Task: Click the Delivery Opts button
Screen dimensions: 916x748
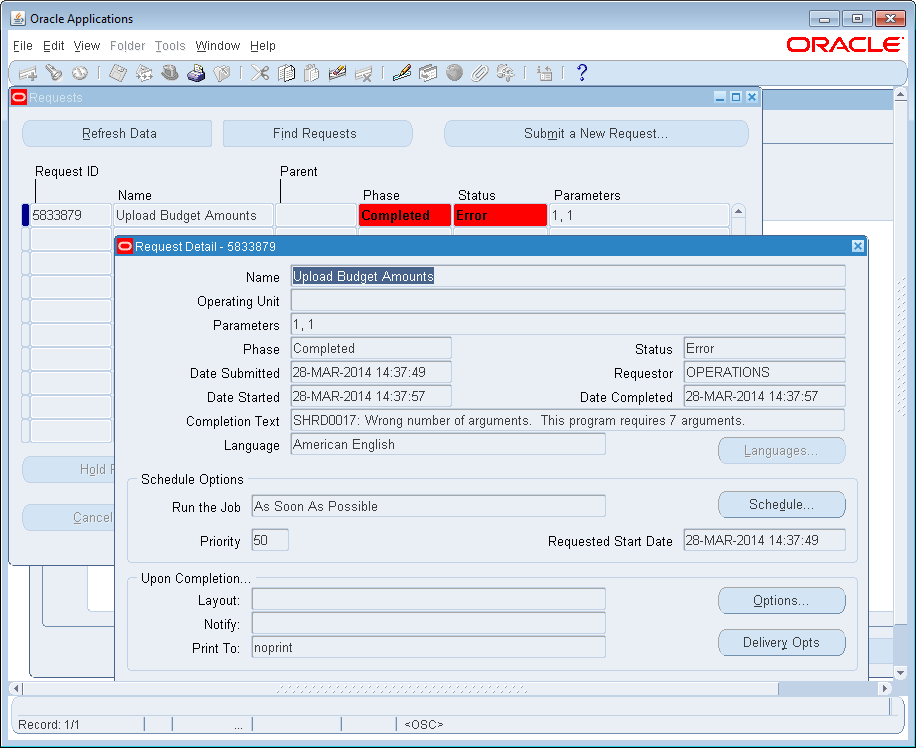Action: (781, 643)
